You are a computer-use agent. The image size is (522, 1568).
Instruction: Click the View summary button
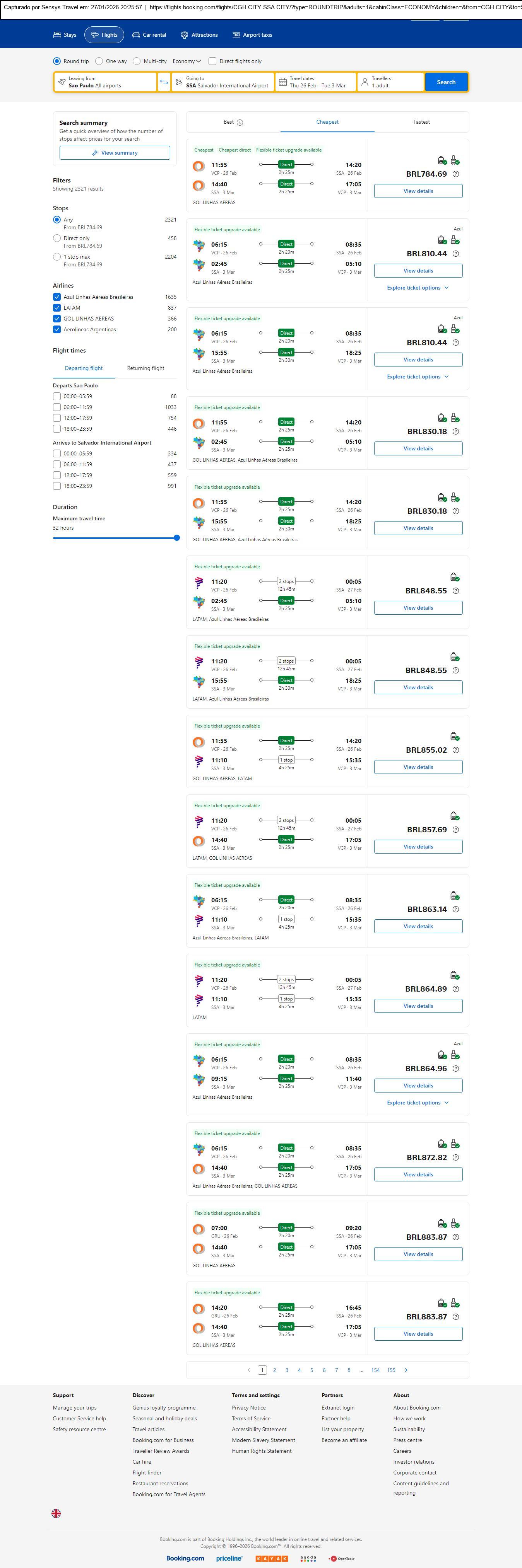tap(115, 153)
